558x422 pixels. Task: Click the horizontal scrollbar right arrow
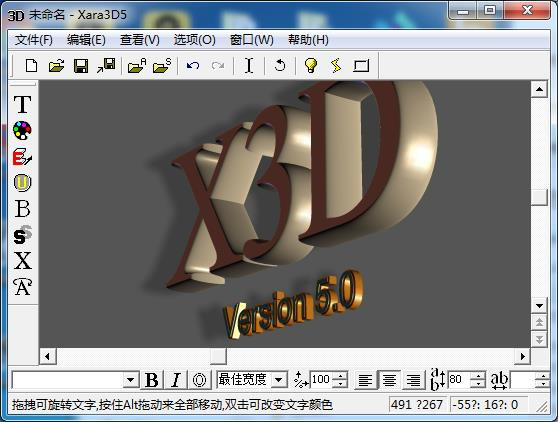click(x=522, y=356)
